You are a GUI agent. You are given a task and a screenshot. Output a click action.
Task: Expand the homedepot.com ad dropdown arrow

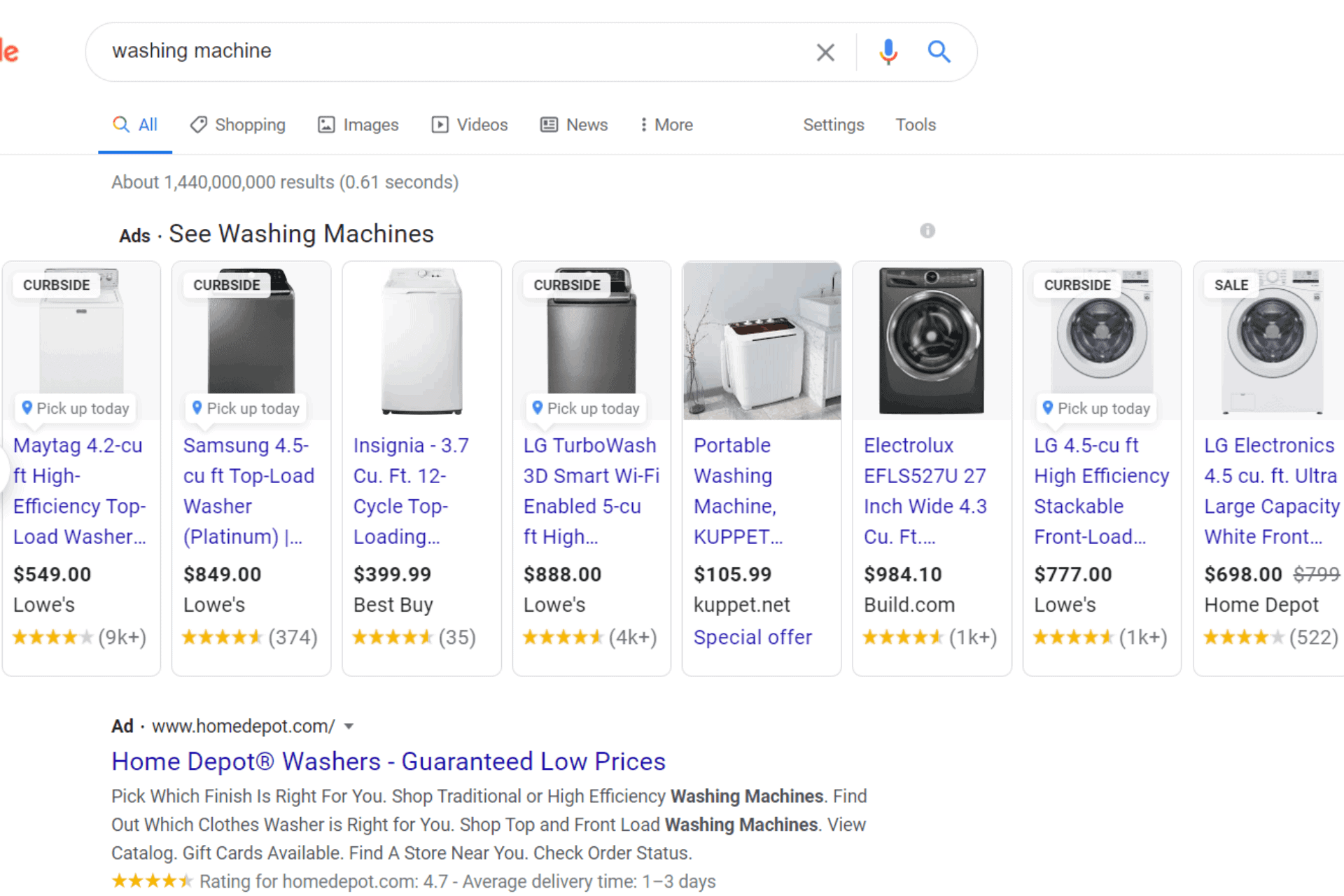[349, 727]
